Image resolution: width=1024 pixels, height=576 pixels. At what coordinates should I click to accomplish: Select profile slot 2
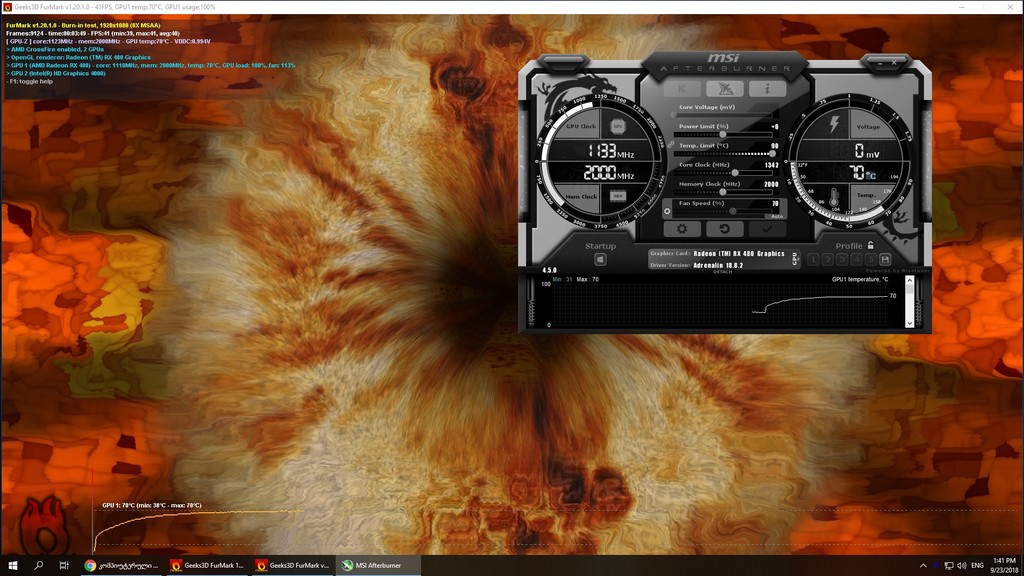point(827,259)
